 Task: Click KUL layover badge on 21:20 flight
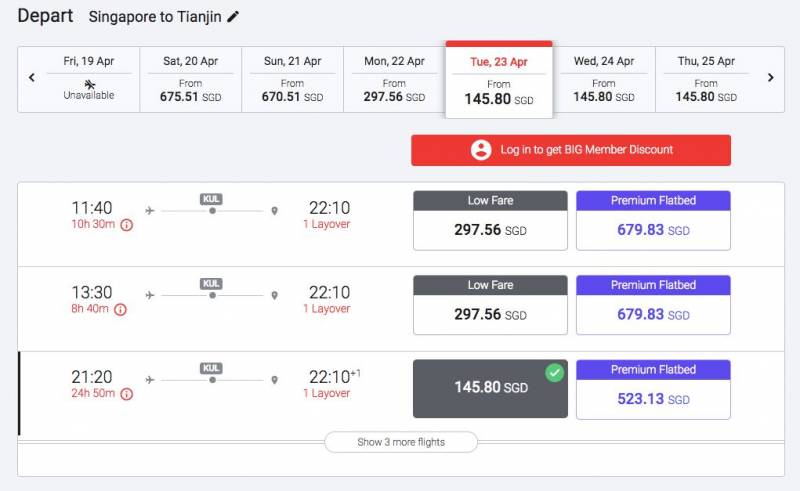211,368
